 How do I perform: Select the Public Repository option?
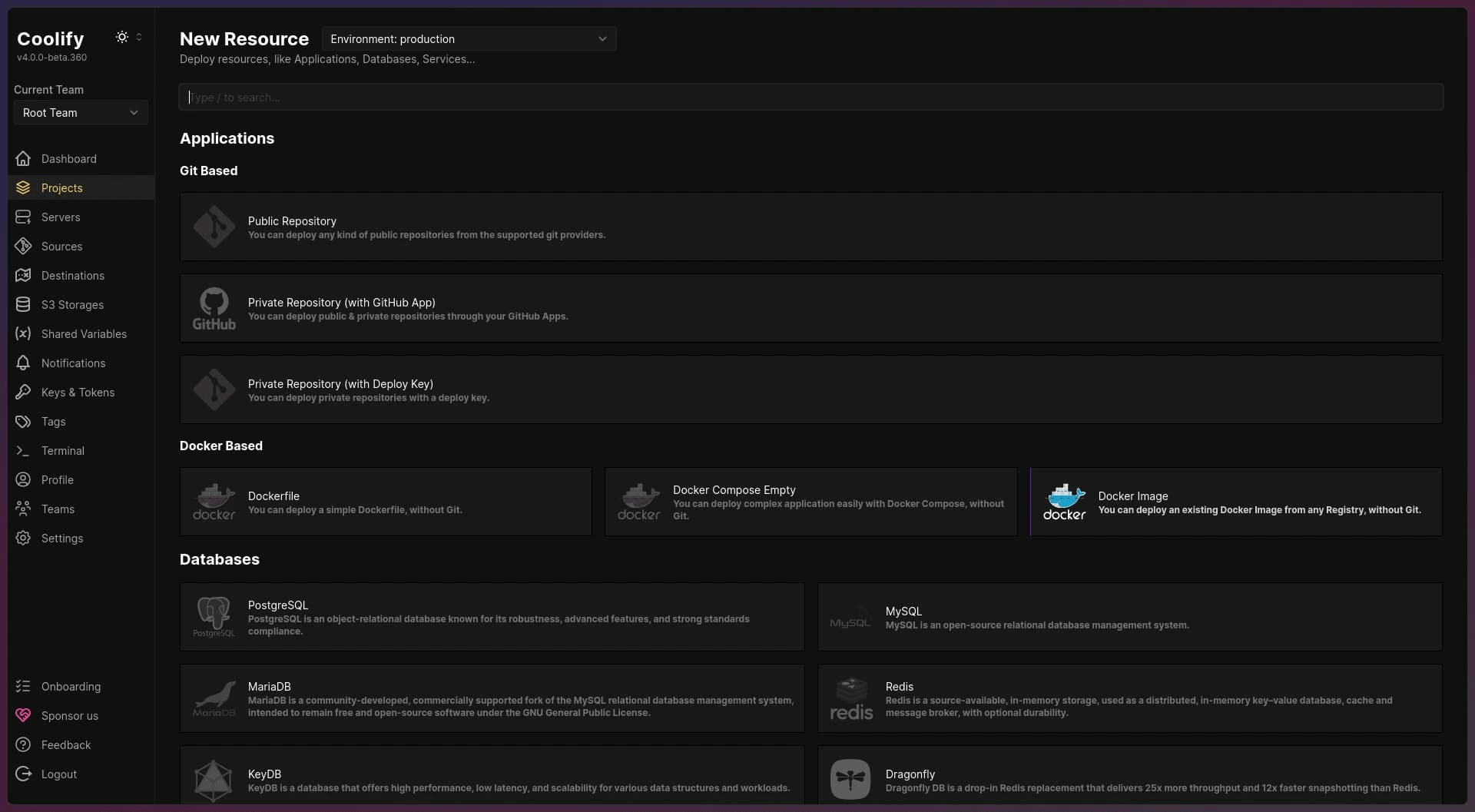tap(810, 227)
